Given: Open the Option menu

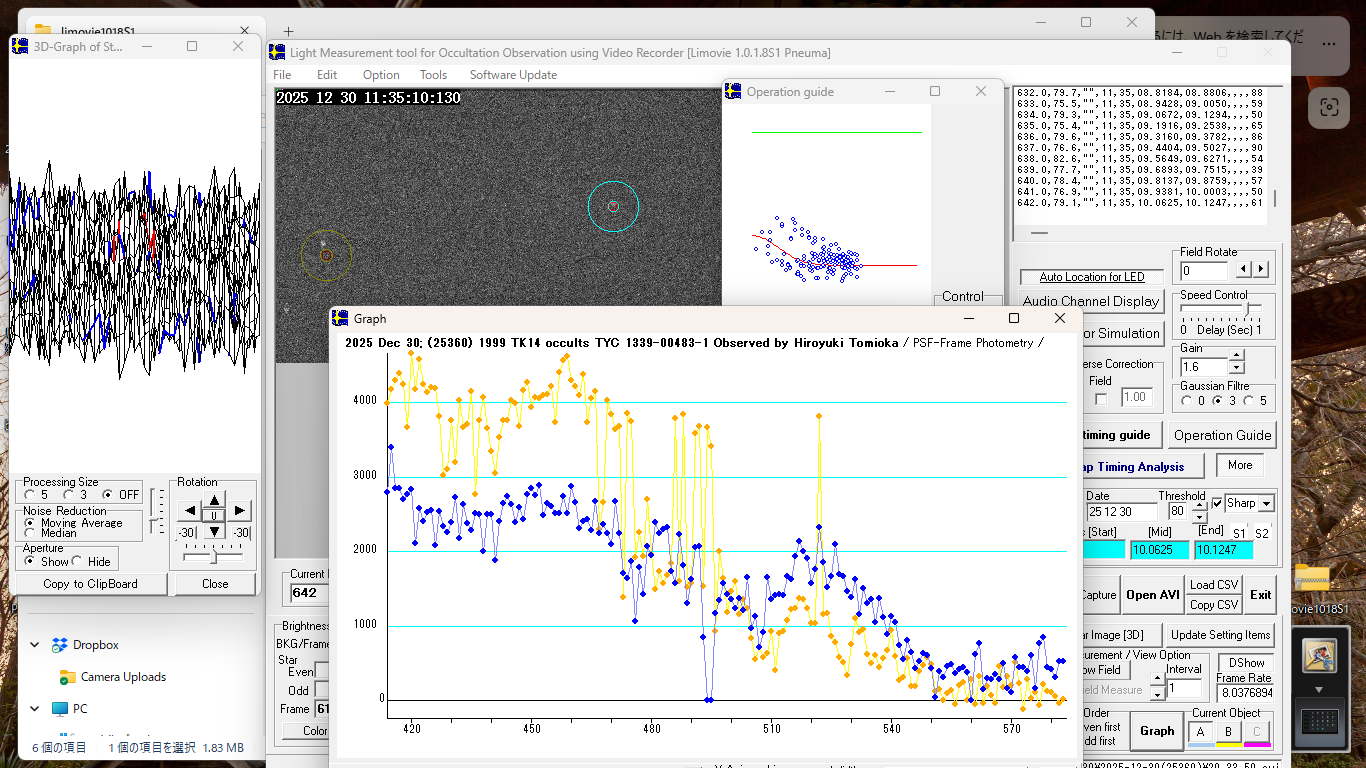Looking at the screenshot, I should [381, 75].
